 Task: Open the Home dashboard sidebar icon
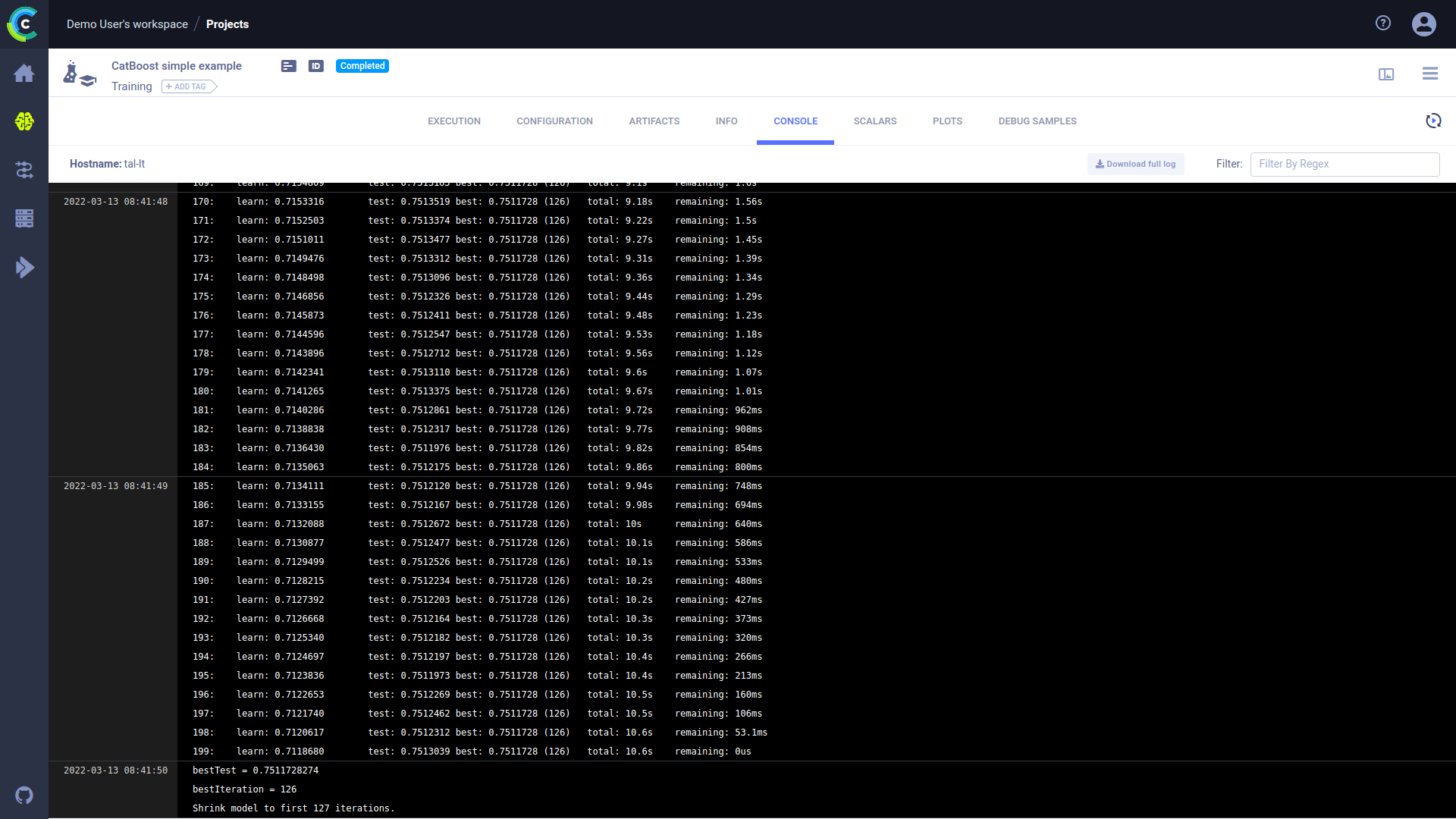pyautogui.click(x=24, y=74)
